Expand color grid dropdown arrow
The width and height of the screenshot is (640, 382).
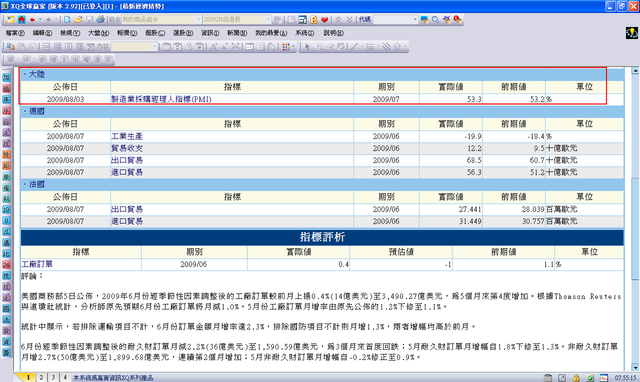293,47
